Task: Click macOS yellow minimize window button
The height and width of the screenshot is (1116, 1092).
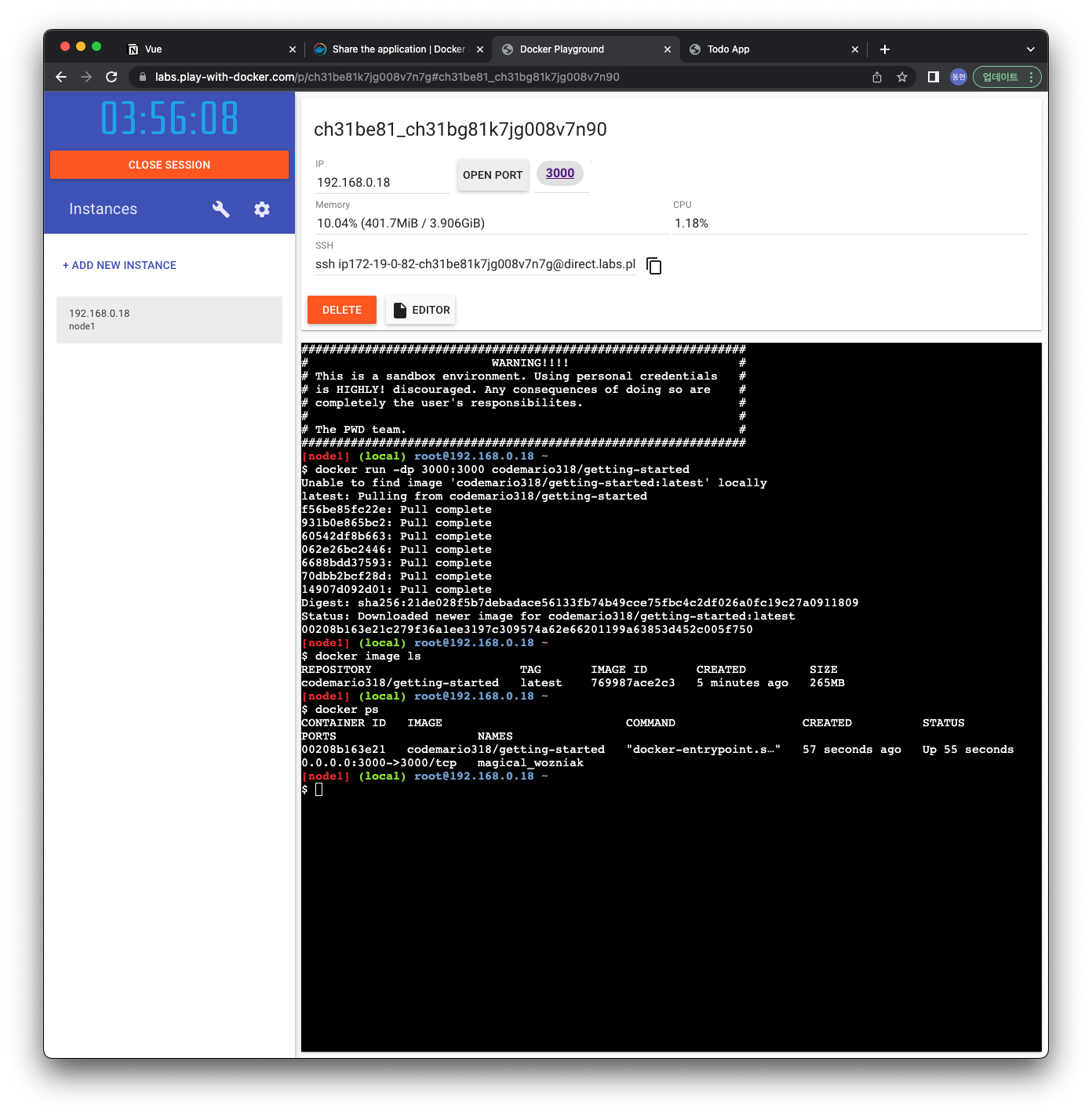Action: point(81,46)
